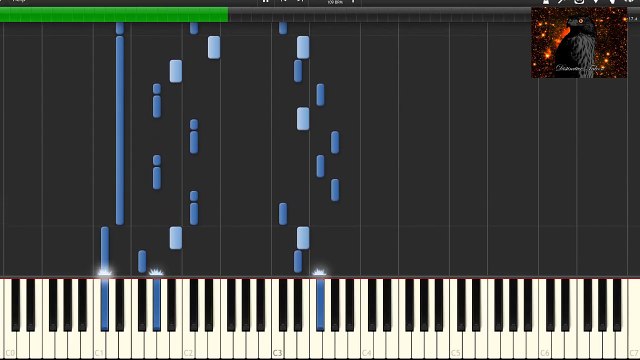Image resolution: width=640 pixels, height=360 pixels.
Task: Click the lit blue F#3 black key
Action: coord(320,304)
